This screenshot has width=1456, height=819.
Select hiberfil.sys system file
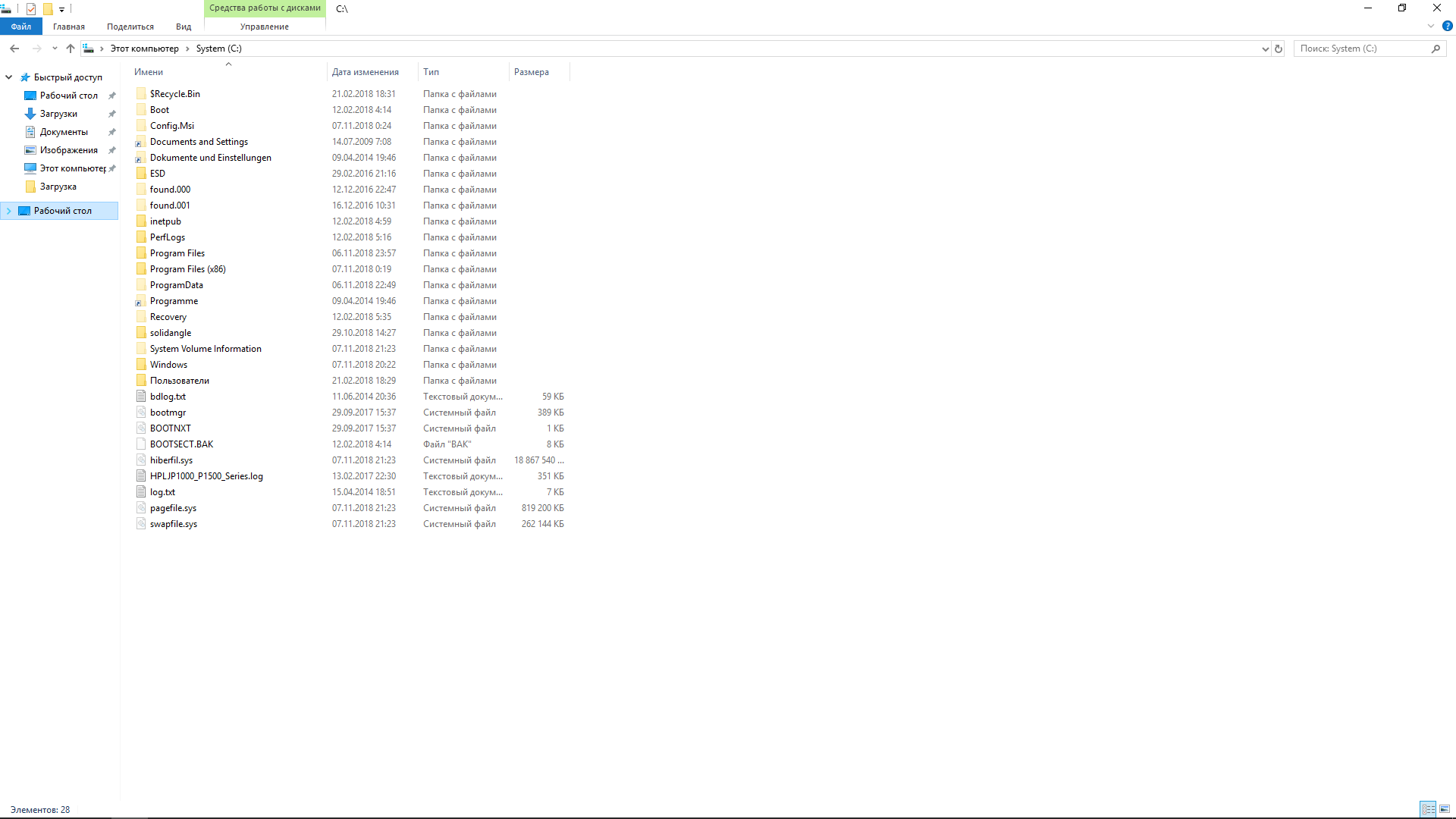click(x=170, y=459)
